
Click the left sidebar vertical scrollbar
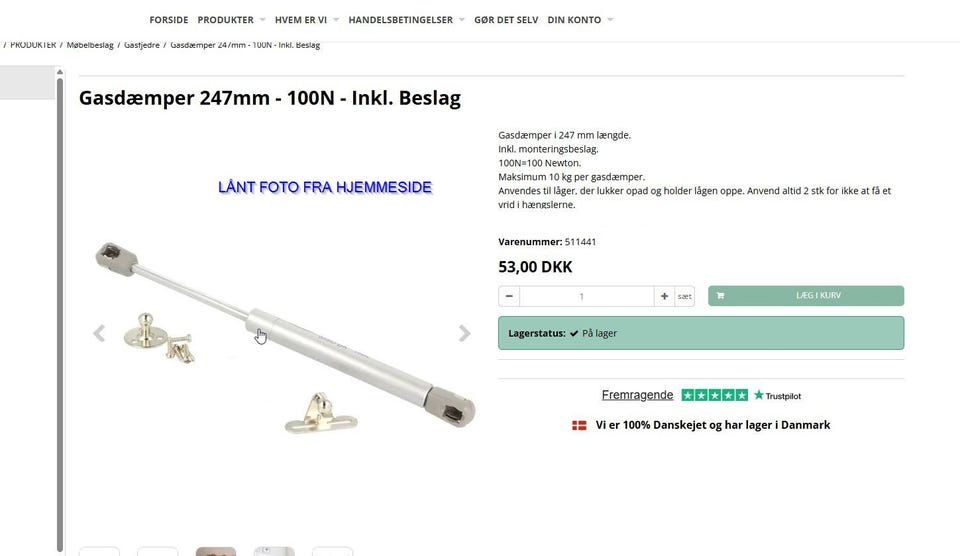click(59, 312)
